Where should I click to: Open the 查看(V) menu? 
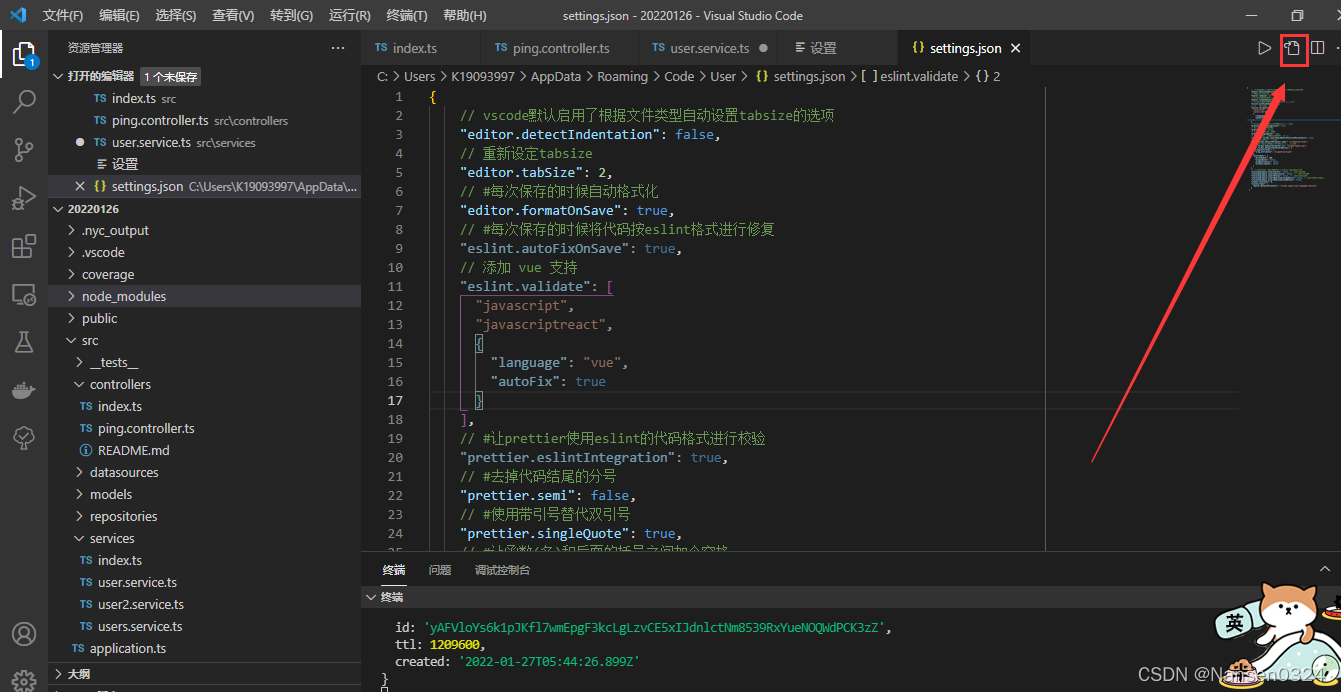pyautogui.click(x=233, y=16)
